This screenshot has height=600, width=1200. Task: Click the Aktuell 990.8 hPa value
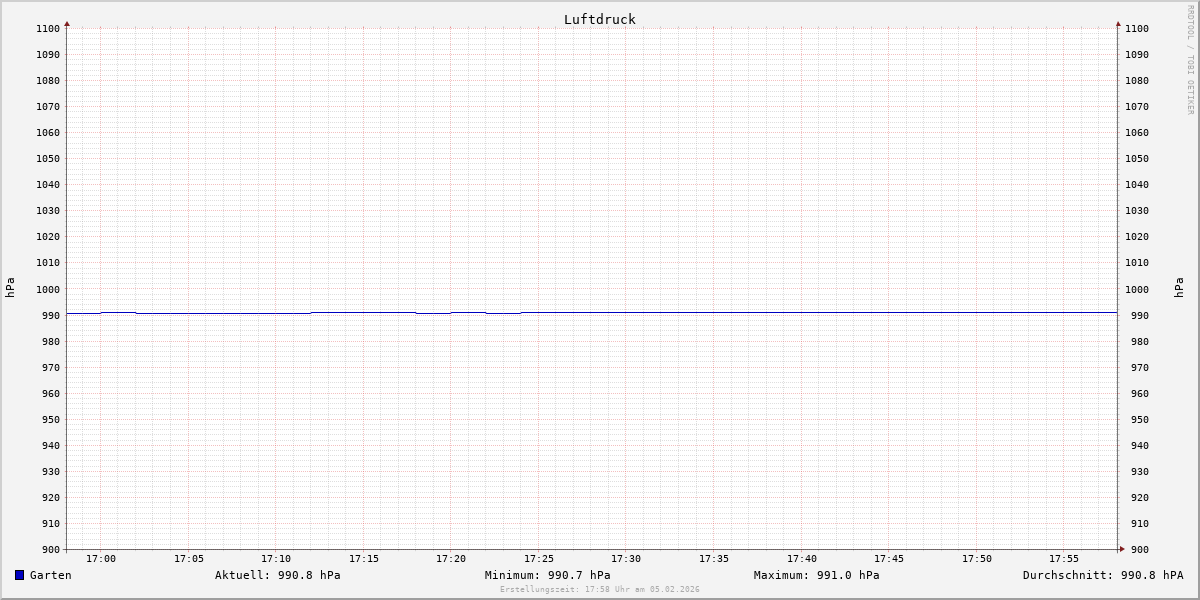(x=277, y=575)
